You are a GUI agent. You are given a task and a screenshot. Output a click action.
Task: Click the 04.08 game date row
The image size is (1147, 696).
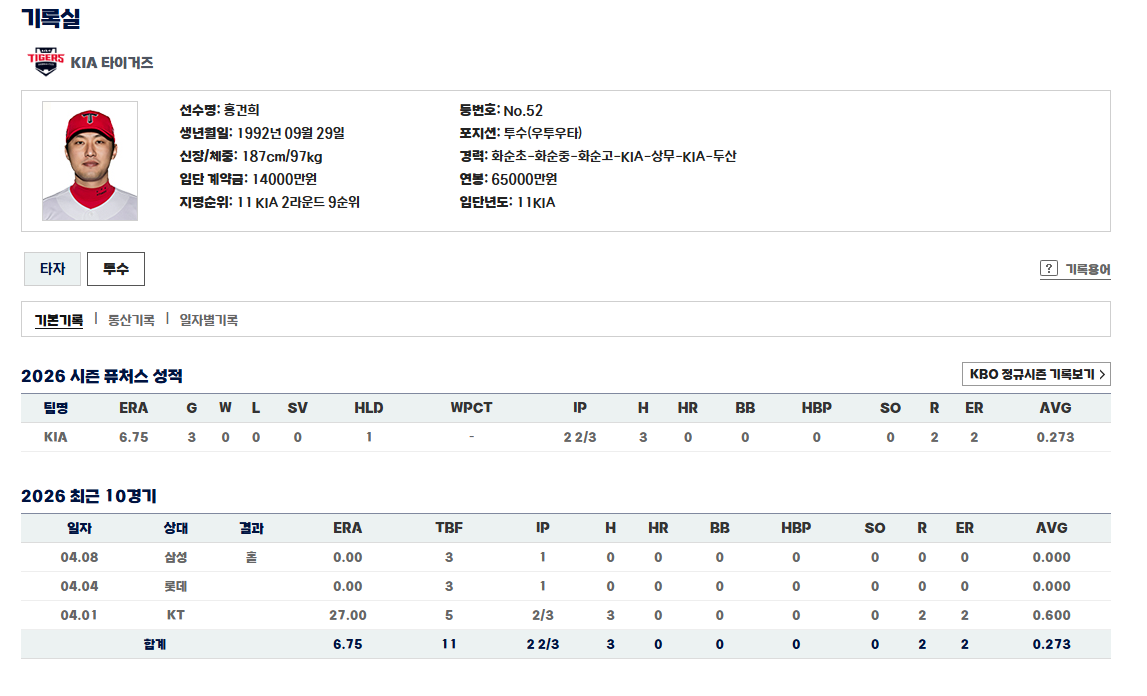tap(79, 558)
